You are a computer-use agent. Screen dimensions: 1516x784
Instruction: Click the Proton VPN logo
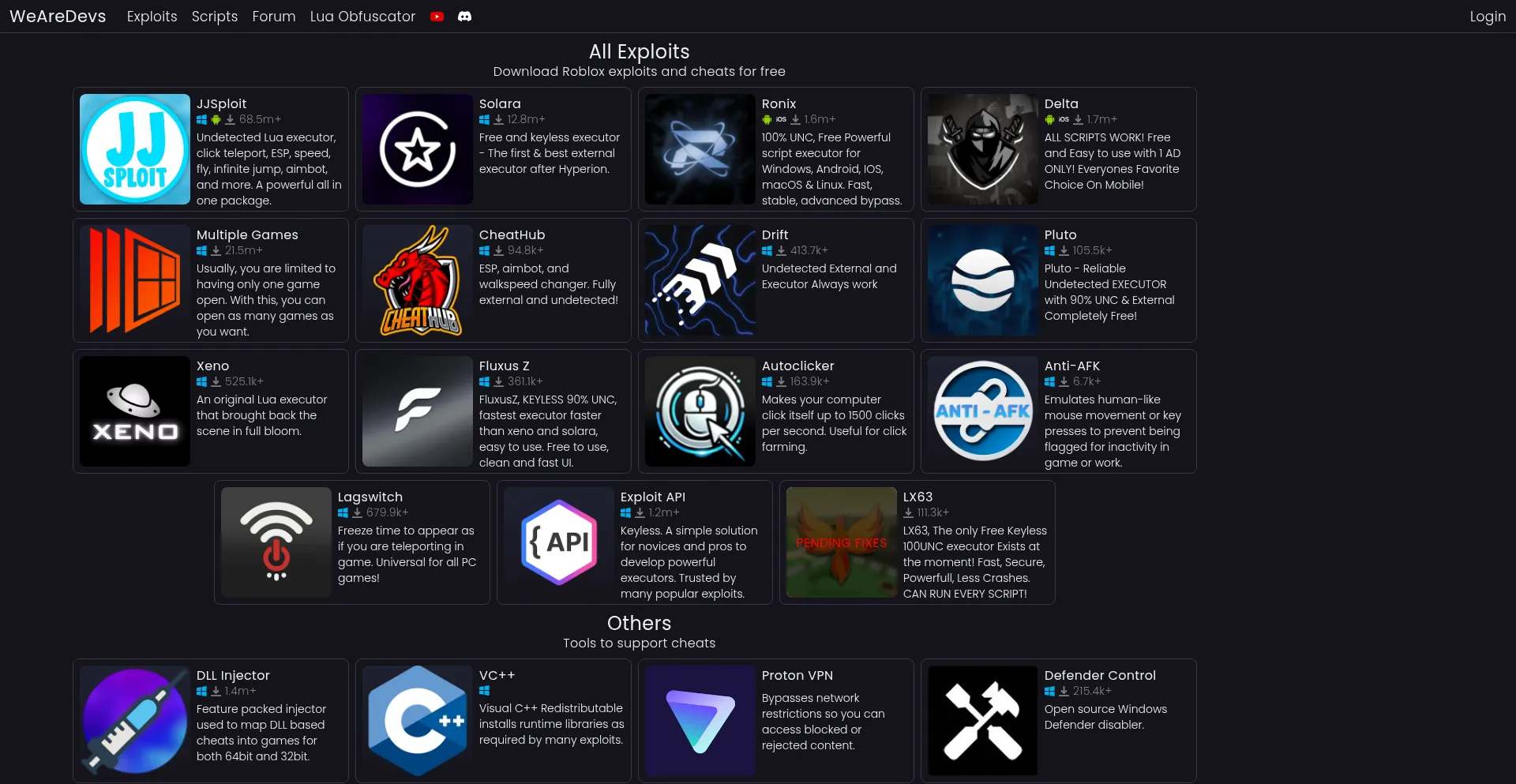pyautogui.click(x=700, y=721)
